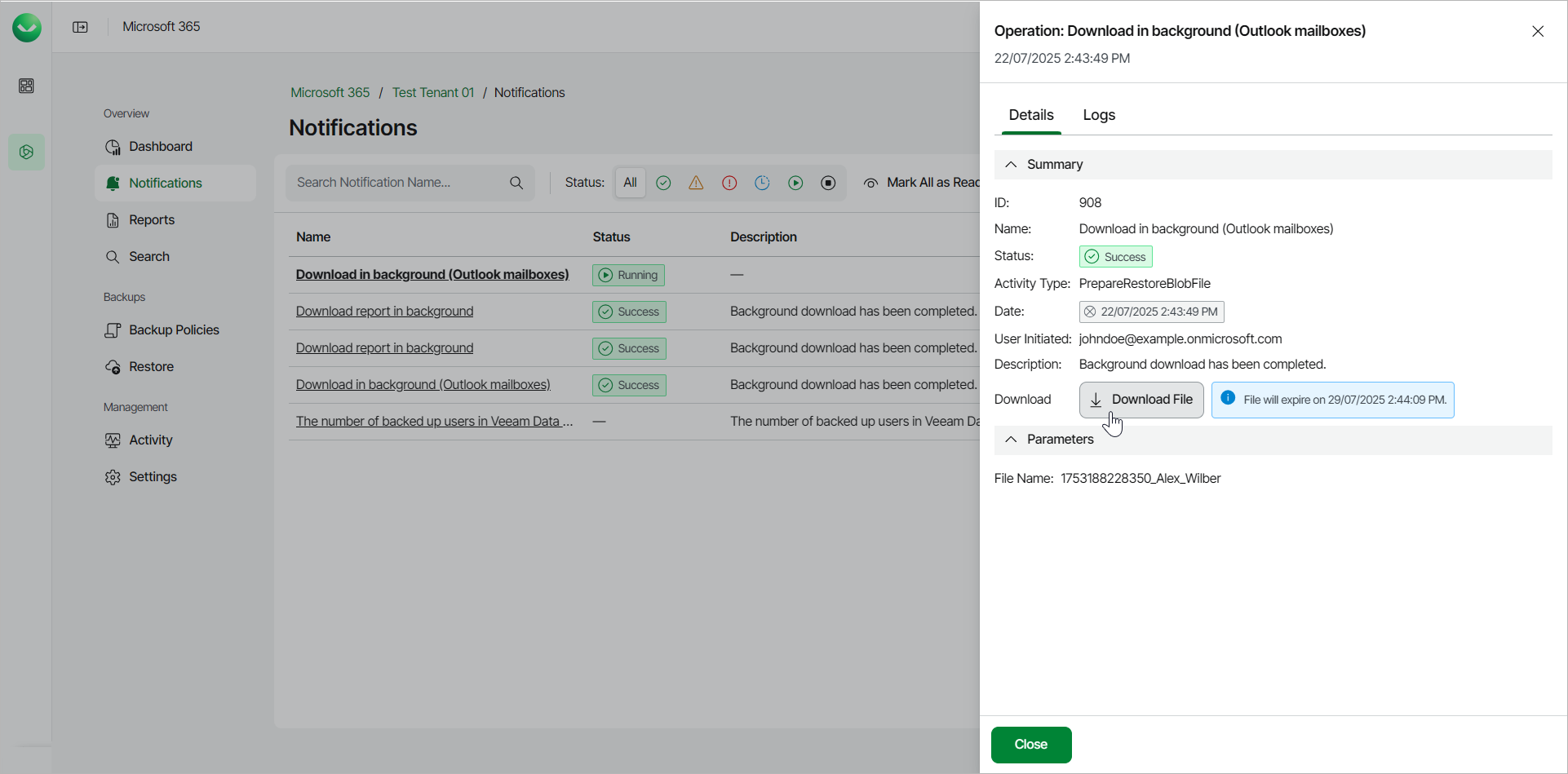
Task: Open Restore in the sidebar
Action: [175, 367]
